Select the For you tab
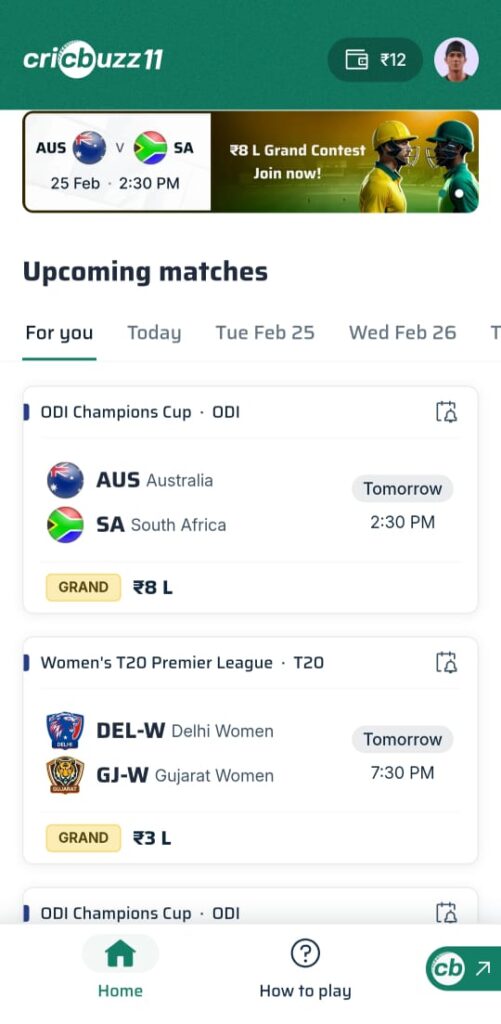This screenshot has width=501, height=1024. coord(59,333)
